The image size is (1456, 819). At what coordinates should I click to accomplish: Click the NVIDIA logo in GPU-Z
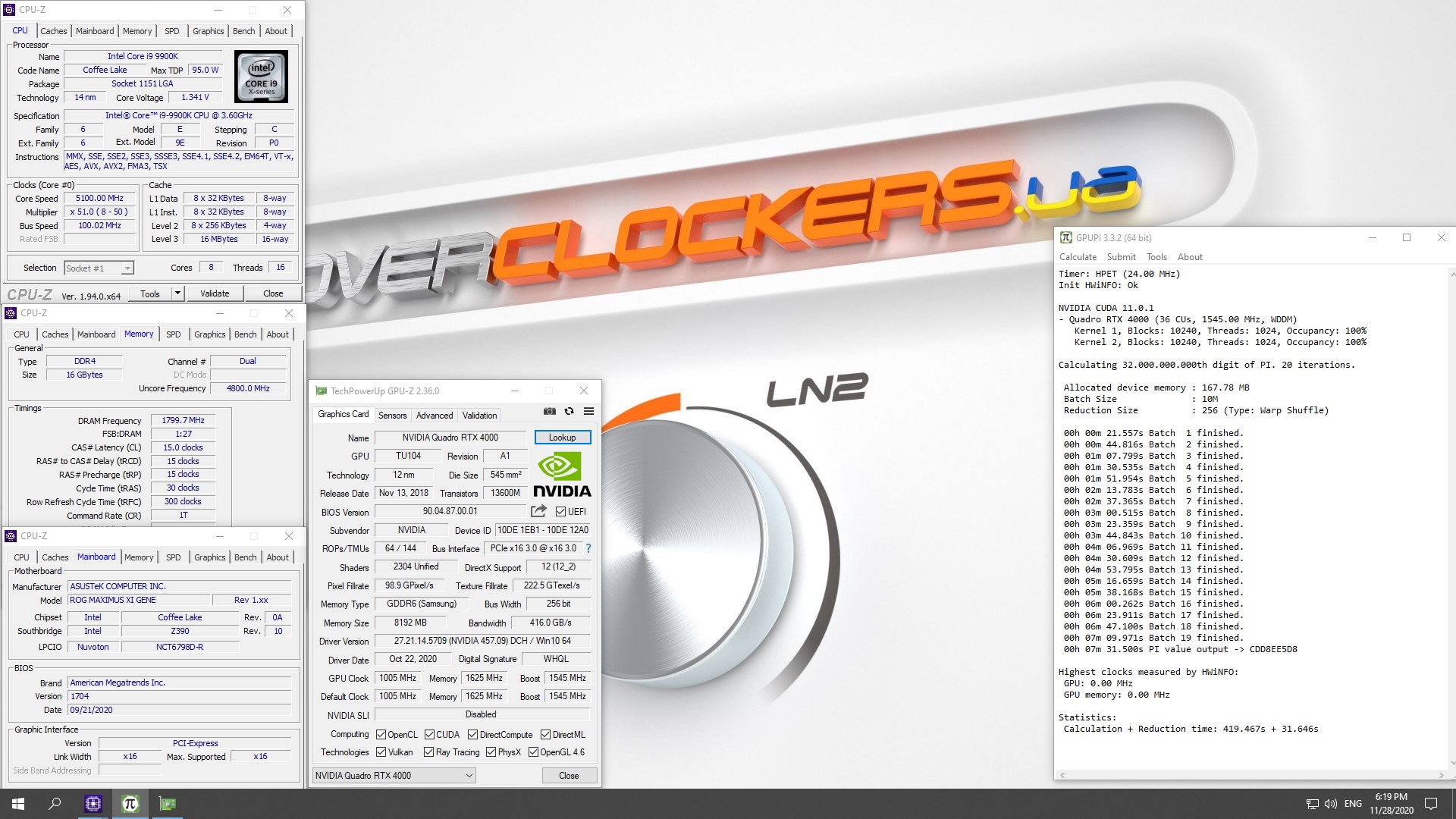point(562,475)
